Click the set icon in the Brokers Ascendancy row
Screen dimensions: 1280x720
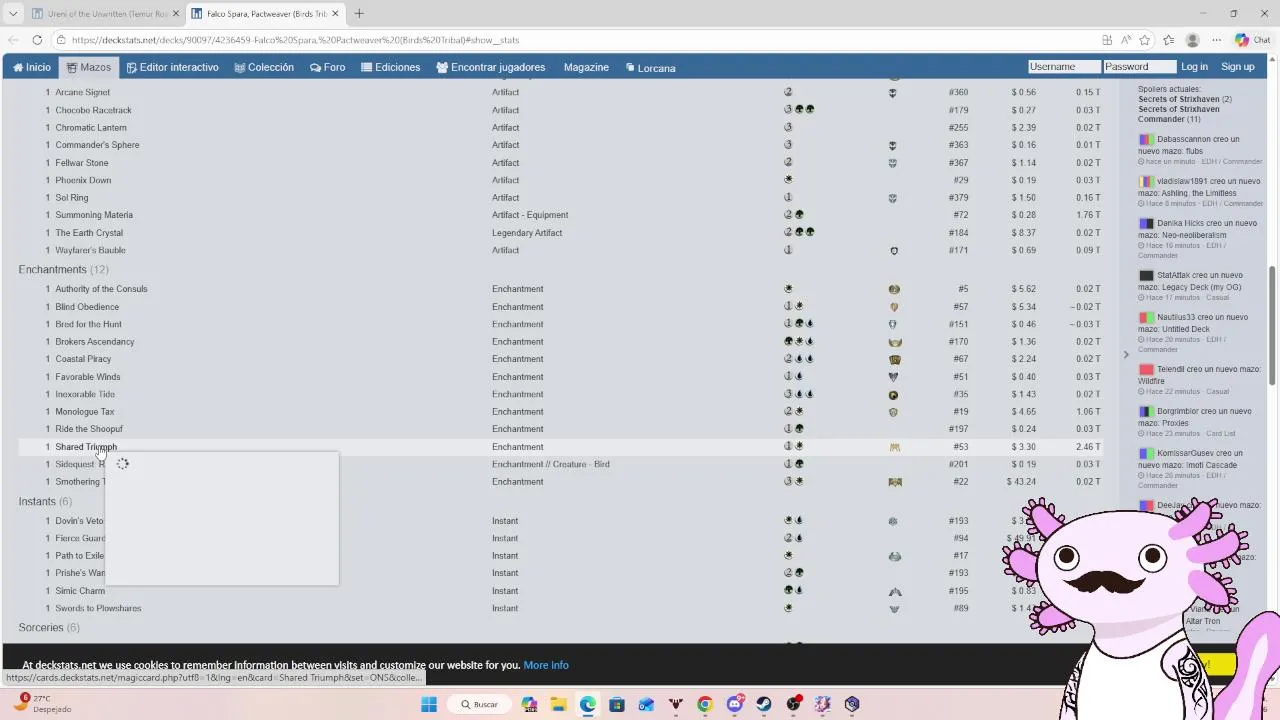(x=894, y=342)
